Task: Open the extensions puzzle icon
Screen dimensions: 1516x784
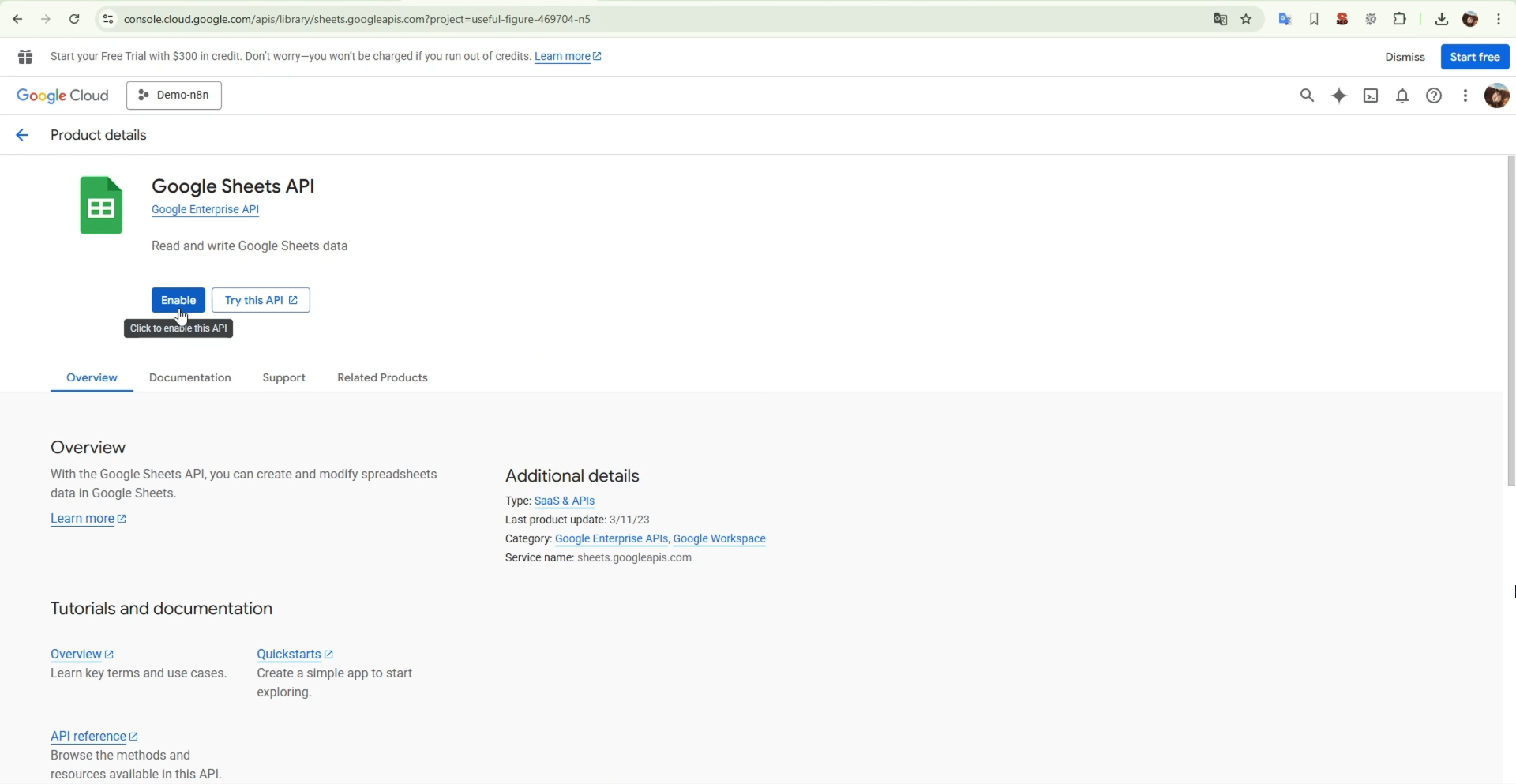Action: (x=1400, y=19)
